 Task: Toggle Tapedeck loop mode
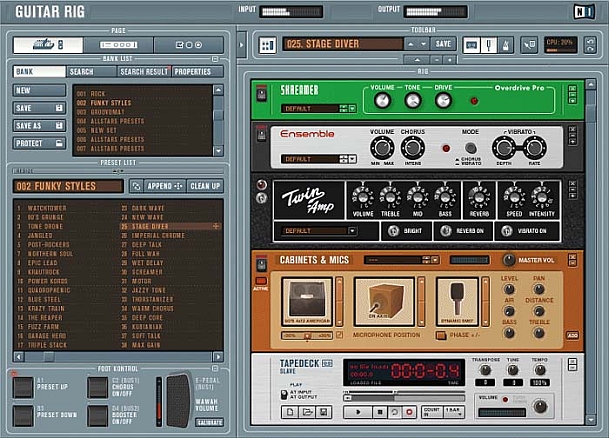tap(394, 412)
